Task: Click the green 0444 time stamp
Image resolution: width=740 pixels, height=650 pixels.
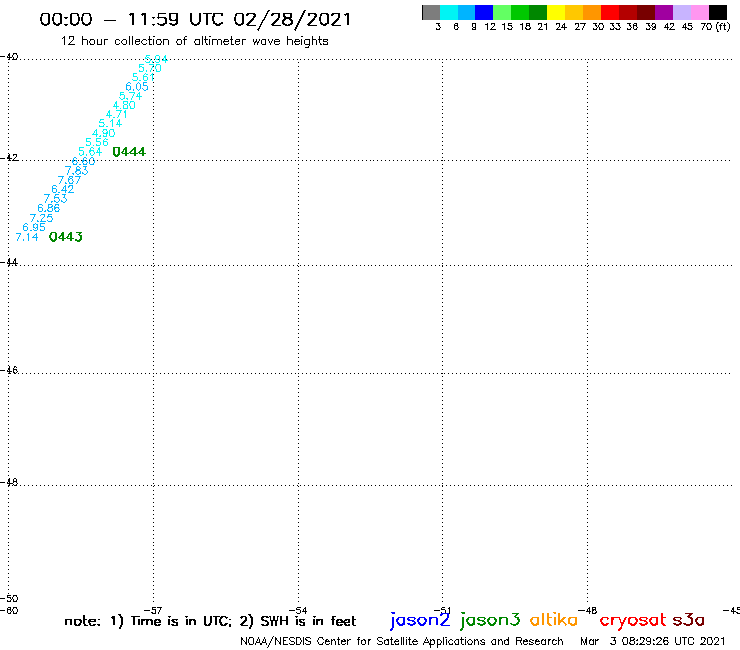Action: 129,152
